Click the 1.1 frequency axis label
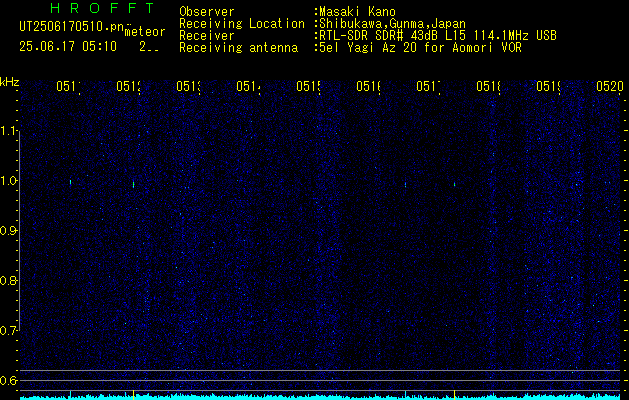629x400 pixels. 9,130
